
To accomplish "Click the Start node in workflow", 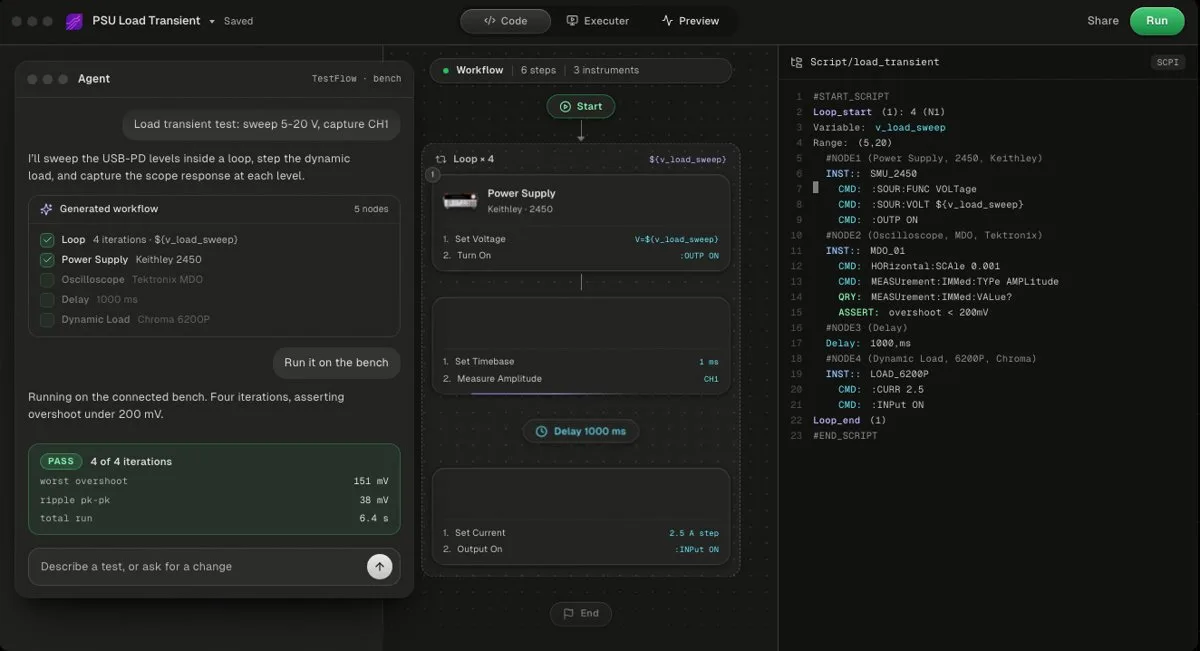I will [x=581, y=106].
